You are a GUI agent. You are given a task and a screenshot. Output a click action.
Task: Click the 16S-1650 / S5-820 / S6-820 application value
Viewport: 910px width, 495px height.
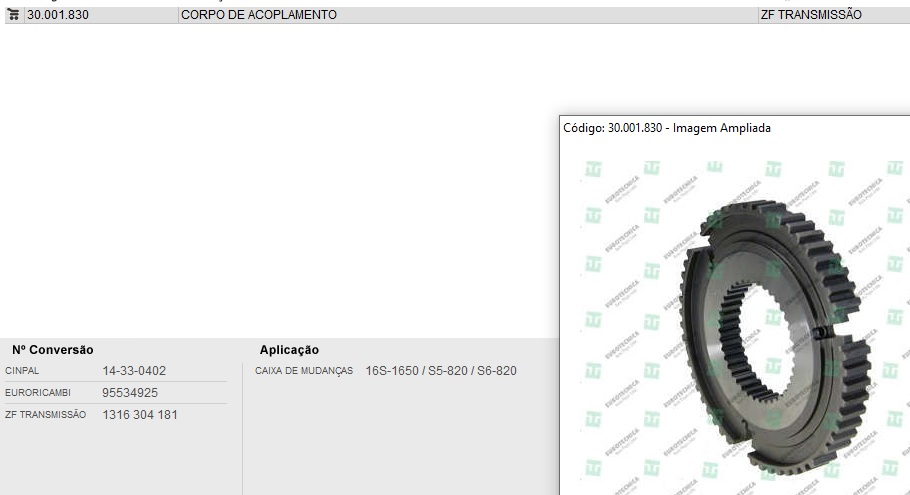coord(441,371)
